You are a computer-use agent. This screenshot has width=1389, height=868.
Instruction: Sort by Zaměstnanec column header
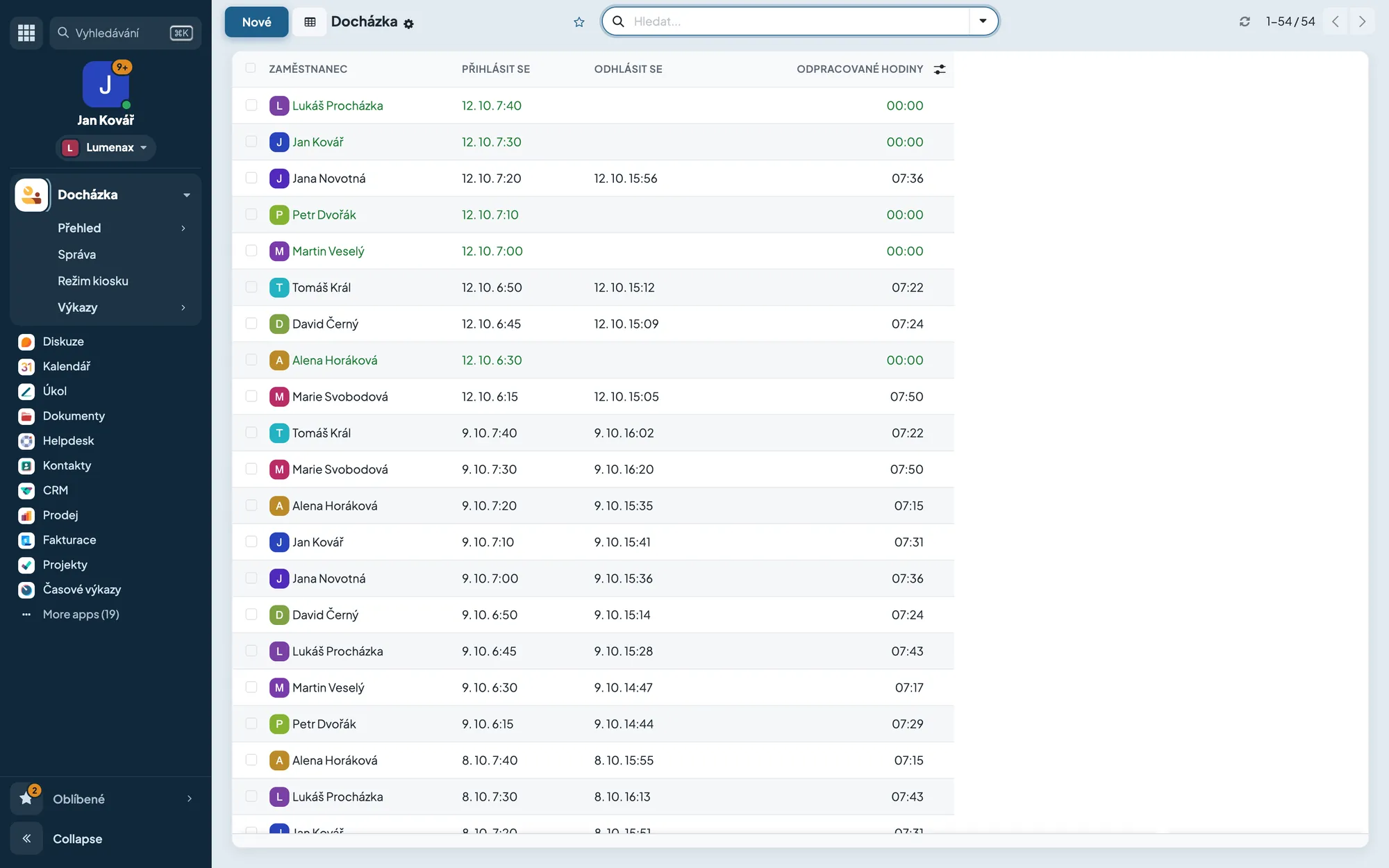point(308,69)
